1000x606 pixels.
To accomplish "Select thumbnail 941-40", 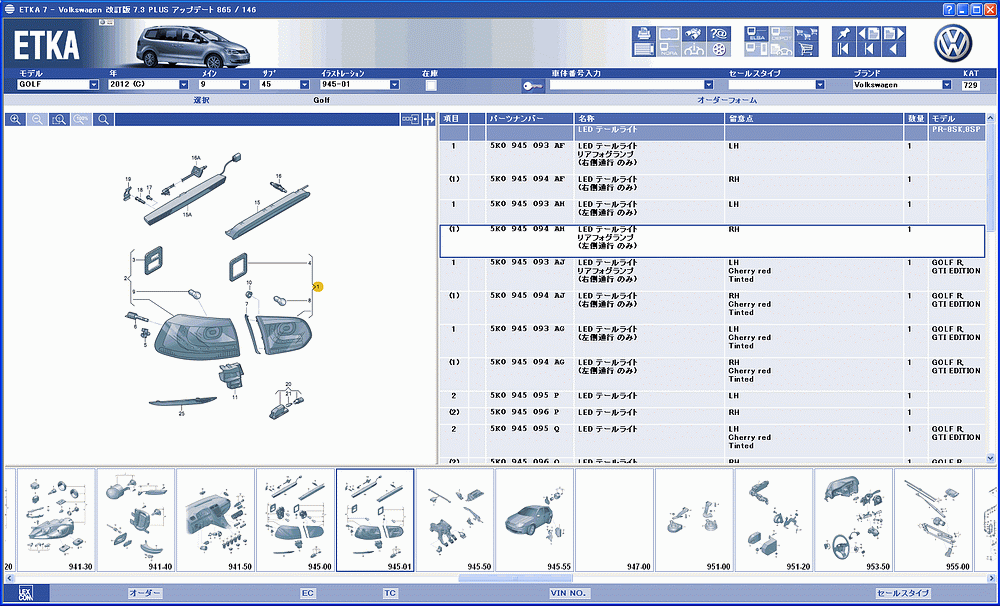I will (x=136, y=520).
